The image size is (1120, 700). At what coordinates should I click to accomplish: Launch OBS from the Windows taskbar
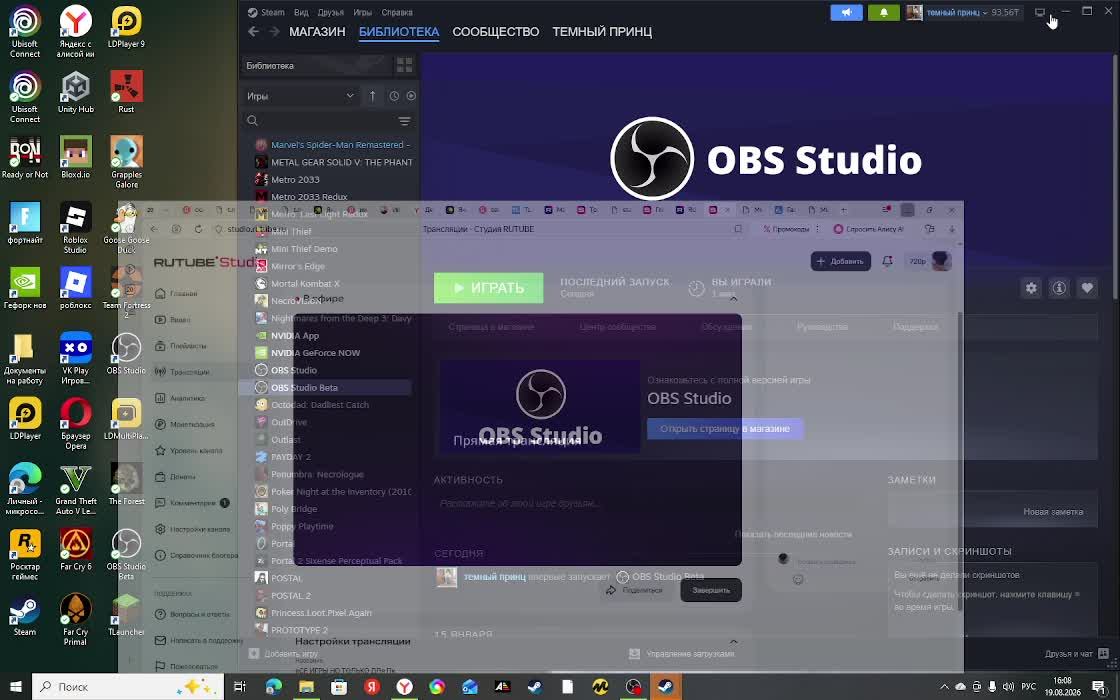tap(633, 686)
